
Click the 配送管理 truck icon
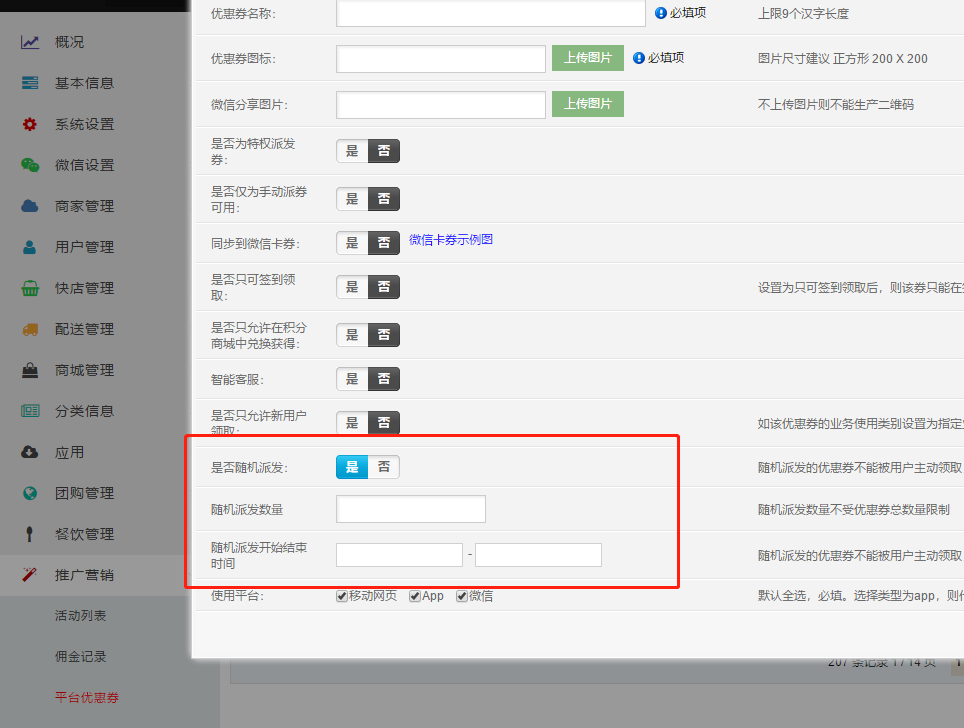30,330
